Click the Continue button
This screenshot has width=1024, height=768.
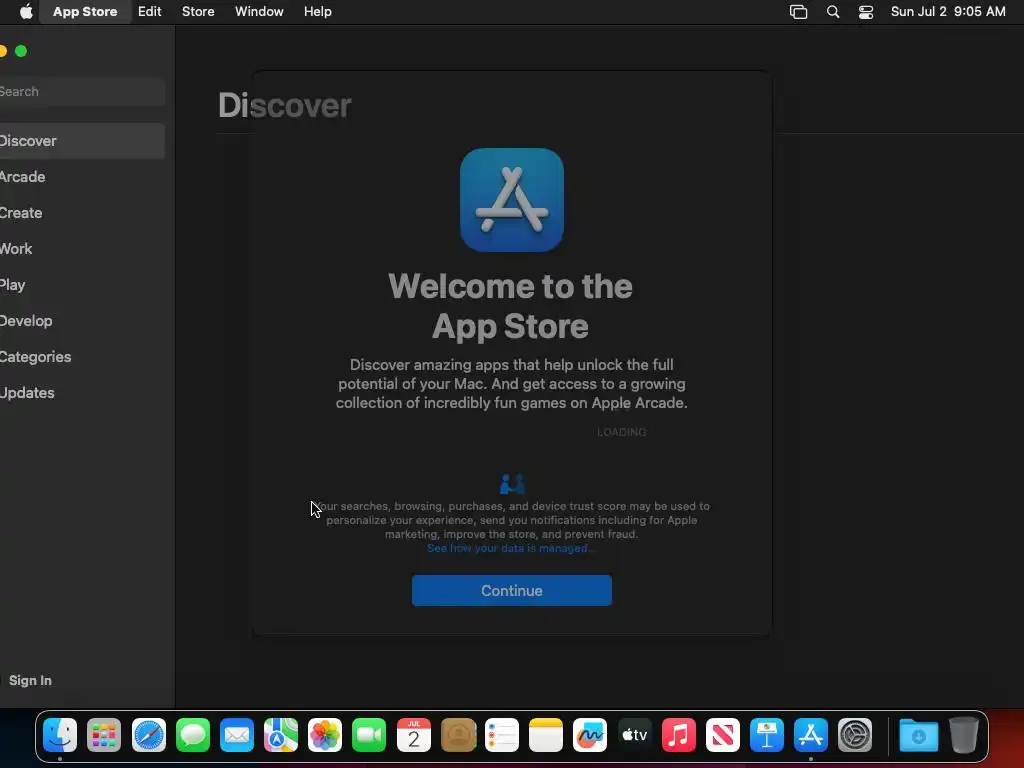(511, 590)
